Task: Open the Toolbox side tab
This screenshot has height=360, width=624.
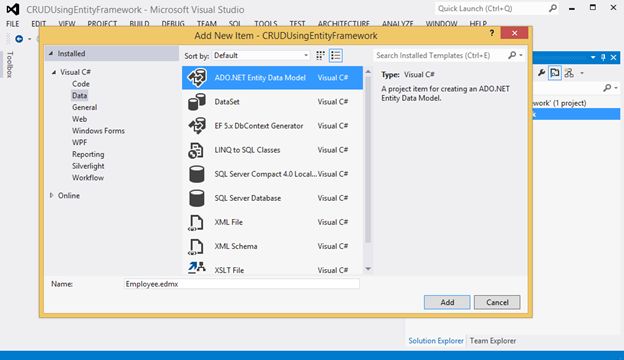Action: [x=9, y=64]
